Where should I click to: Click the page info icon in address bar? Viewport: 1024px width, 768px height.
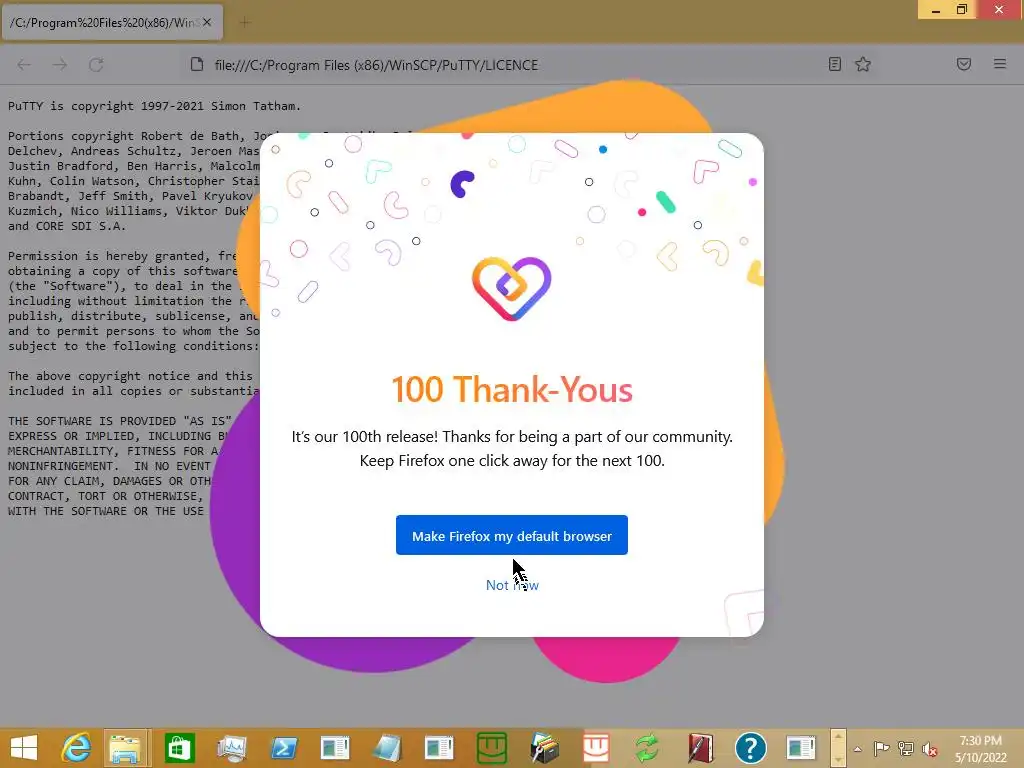click(197, 65)
